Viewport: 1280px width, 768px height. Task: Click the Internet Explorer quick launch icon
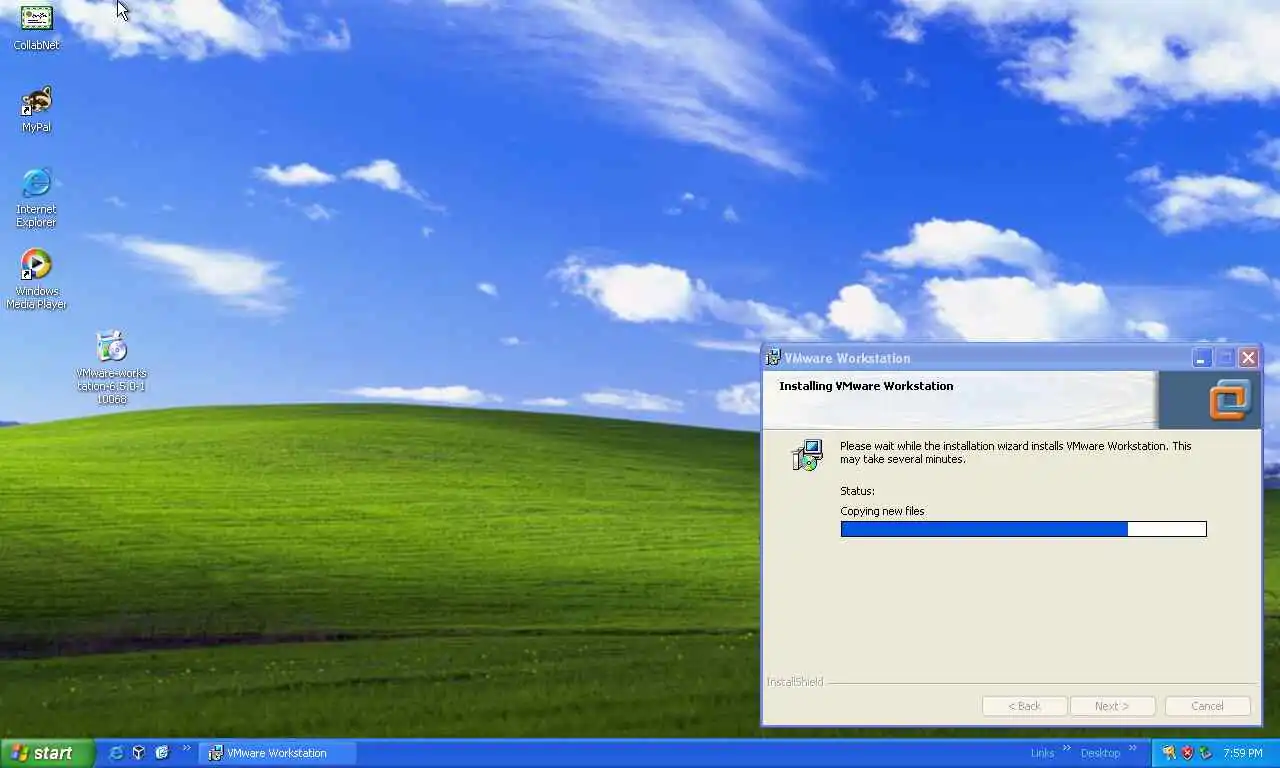(116, 753)
